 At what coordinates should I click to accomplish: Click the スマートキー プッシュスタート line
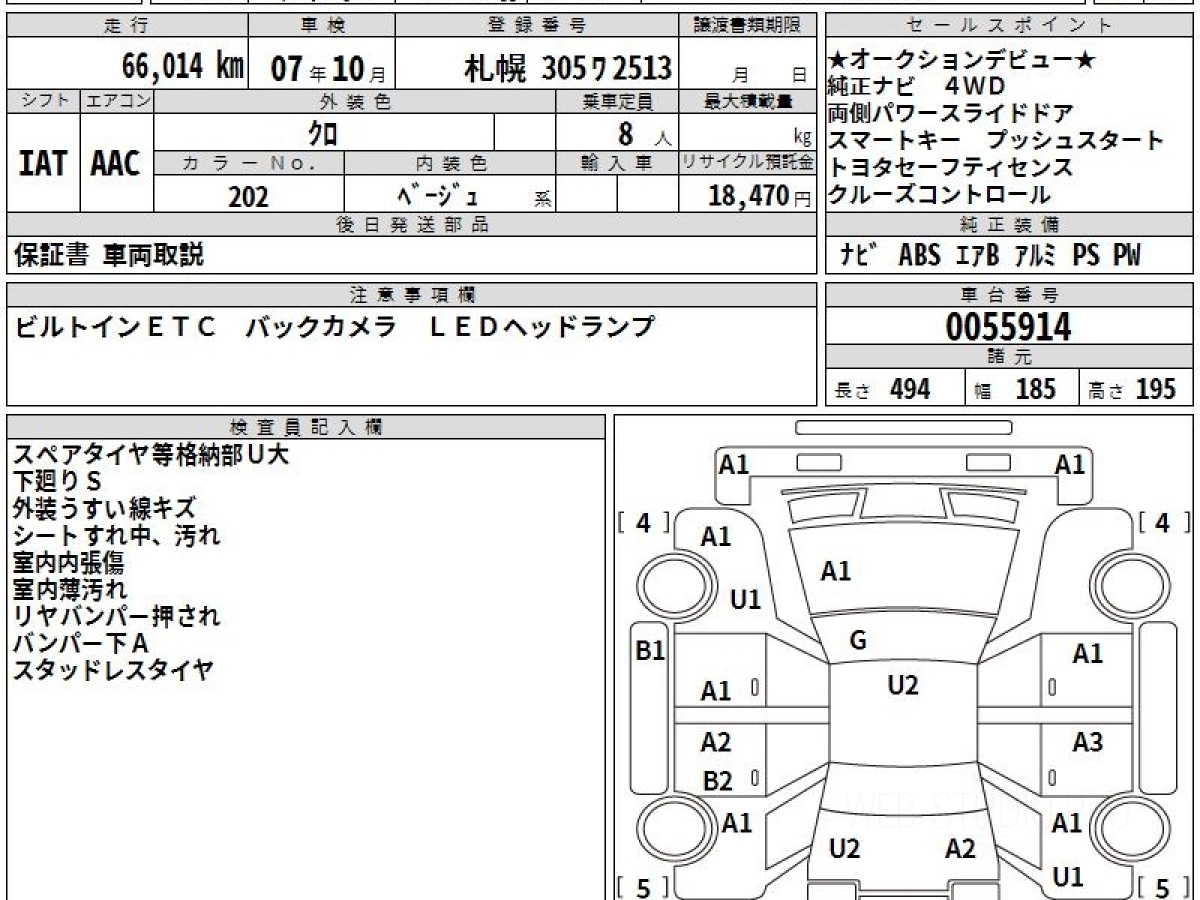(x=997, y=140)
